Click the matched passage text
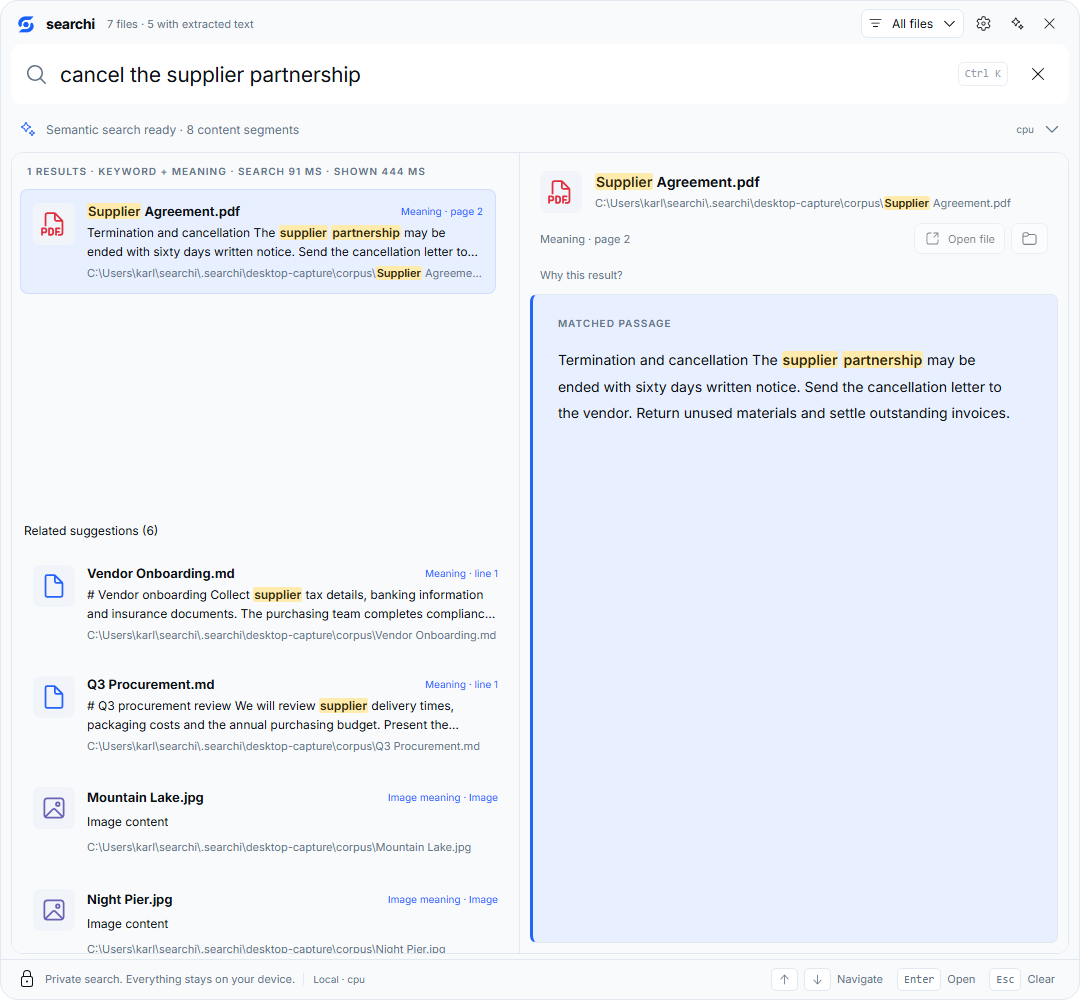 (784, 387)
